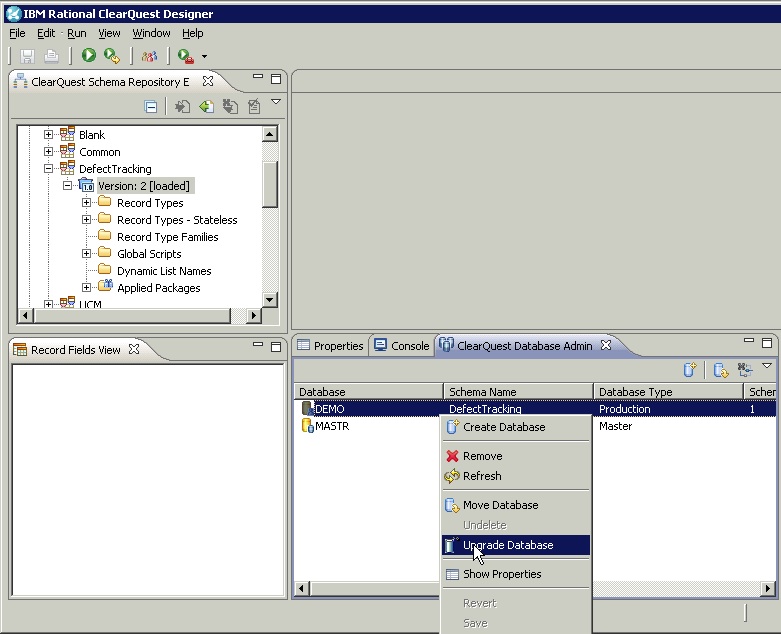781x634 pixels.
Task: Open the Help menu
Action: pos(192,33)
